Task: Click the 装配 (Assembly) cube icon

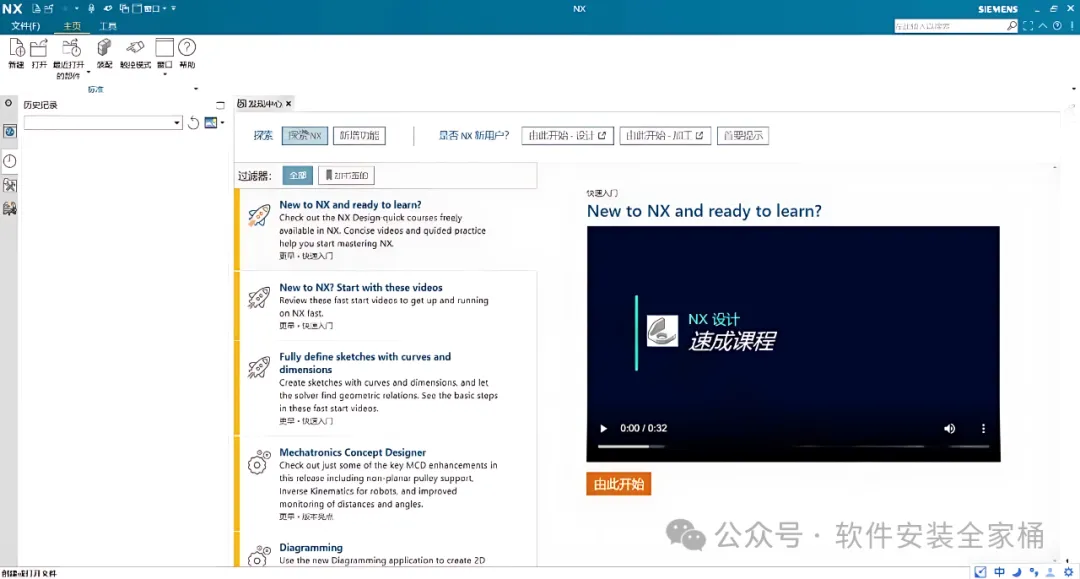Action: tap(104, 48)
